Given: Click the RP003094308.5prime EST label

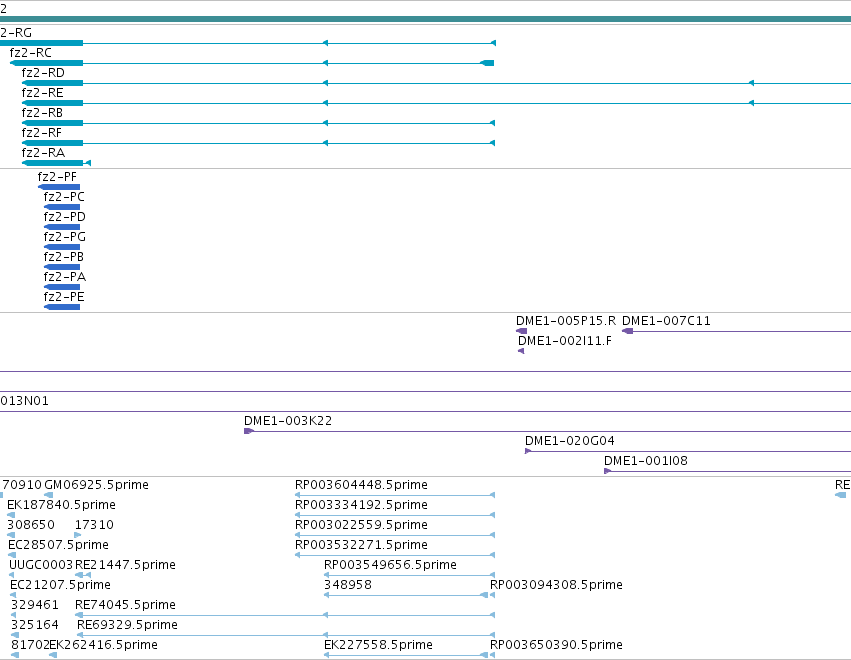Looking at the screenshot, I should click(x=556, y=585).
